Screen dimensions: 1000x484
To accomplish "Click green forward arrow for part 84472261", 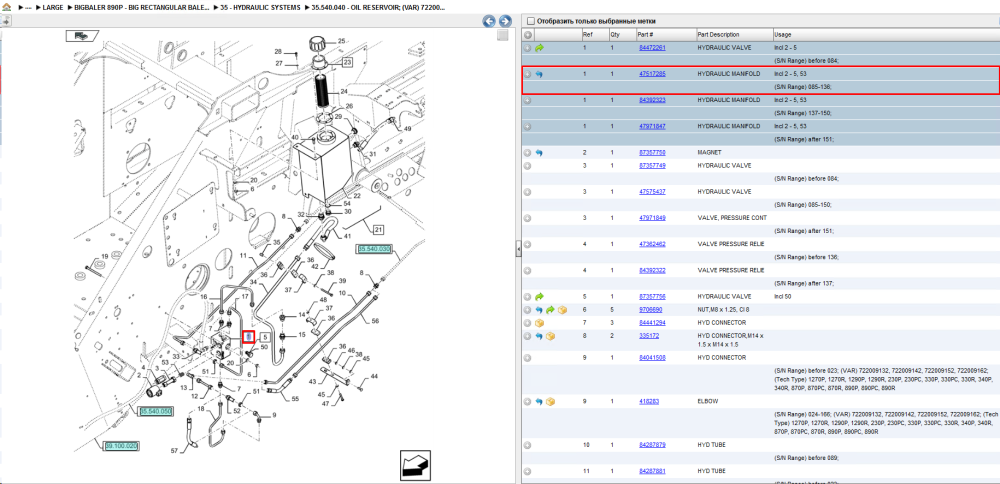I will click(539, 48).
